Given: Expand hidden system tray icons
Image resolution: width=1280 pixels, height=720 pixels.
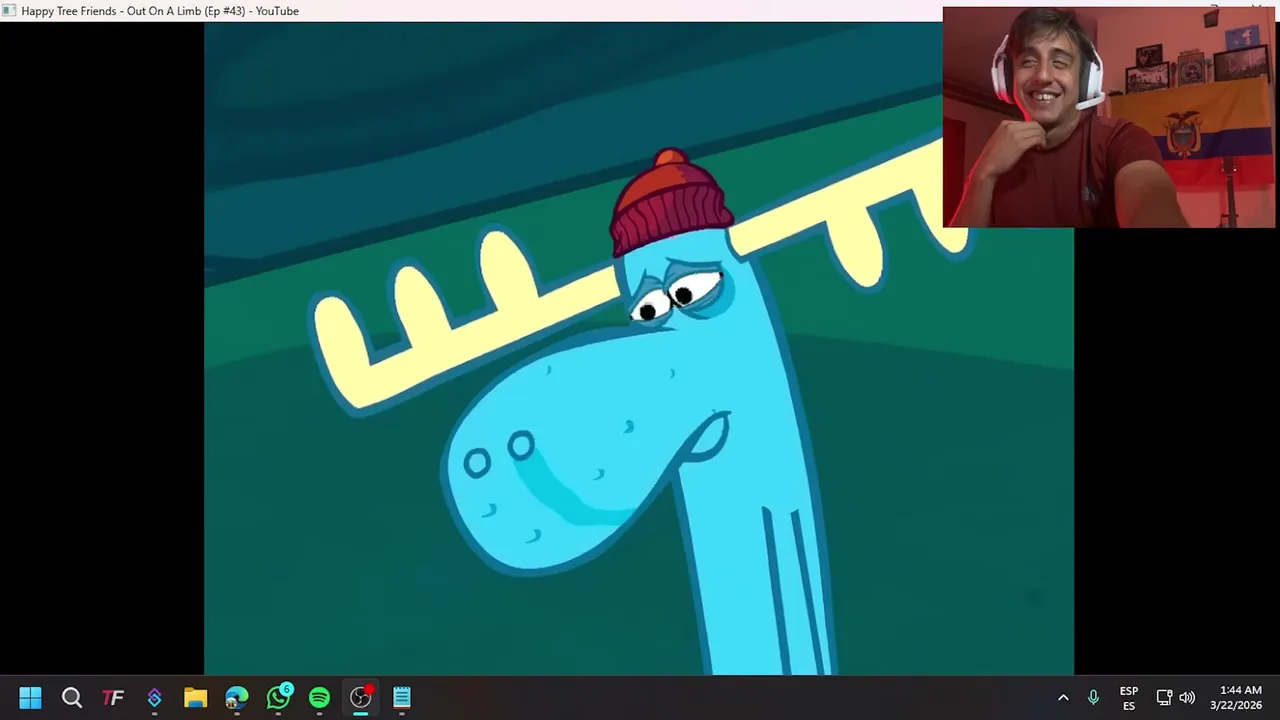Looking at the screenshot, I should 1063,697.
